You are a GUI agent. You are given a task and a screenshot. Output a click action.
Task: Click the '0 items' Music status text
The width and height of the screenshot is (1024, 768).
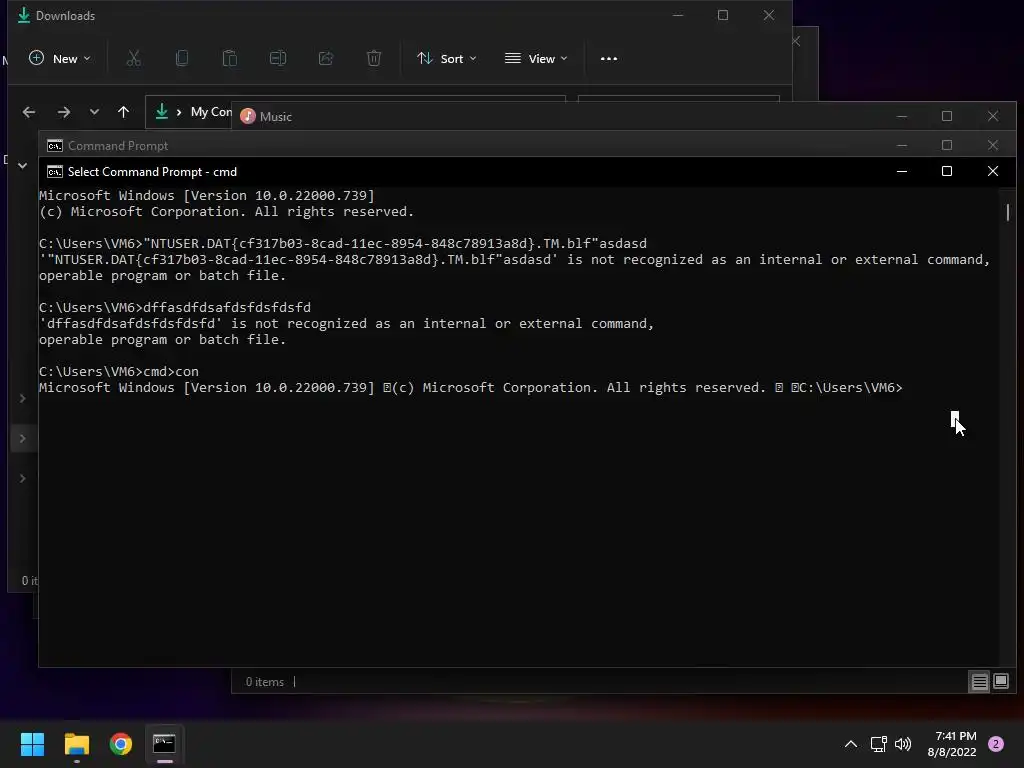coord(264,682)
